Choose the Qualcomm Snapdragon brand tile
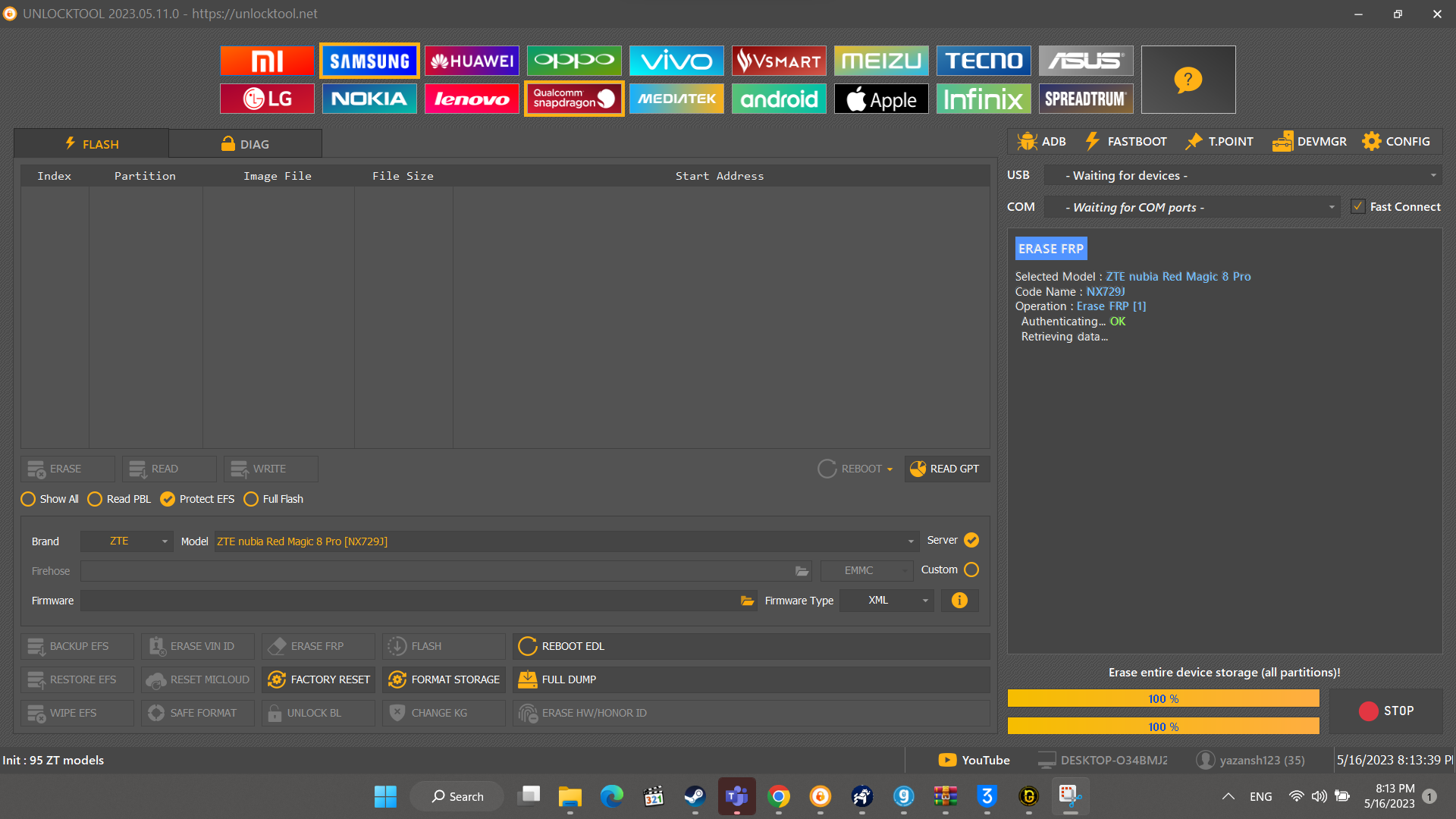1456x819 pixels. click(574, 99)
